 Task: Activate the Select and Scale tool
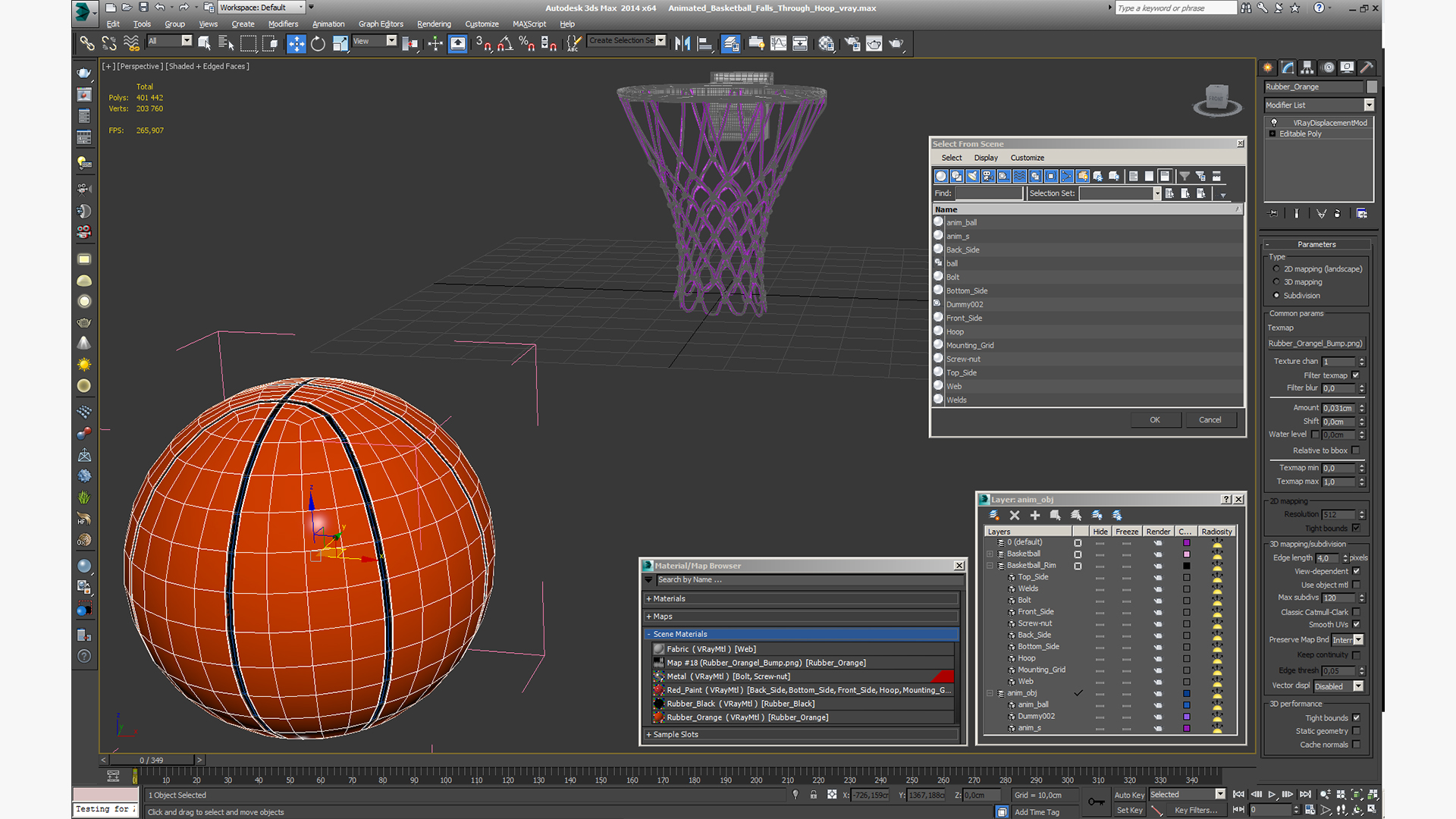(x=340, y=43)
